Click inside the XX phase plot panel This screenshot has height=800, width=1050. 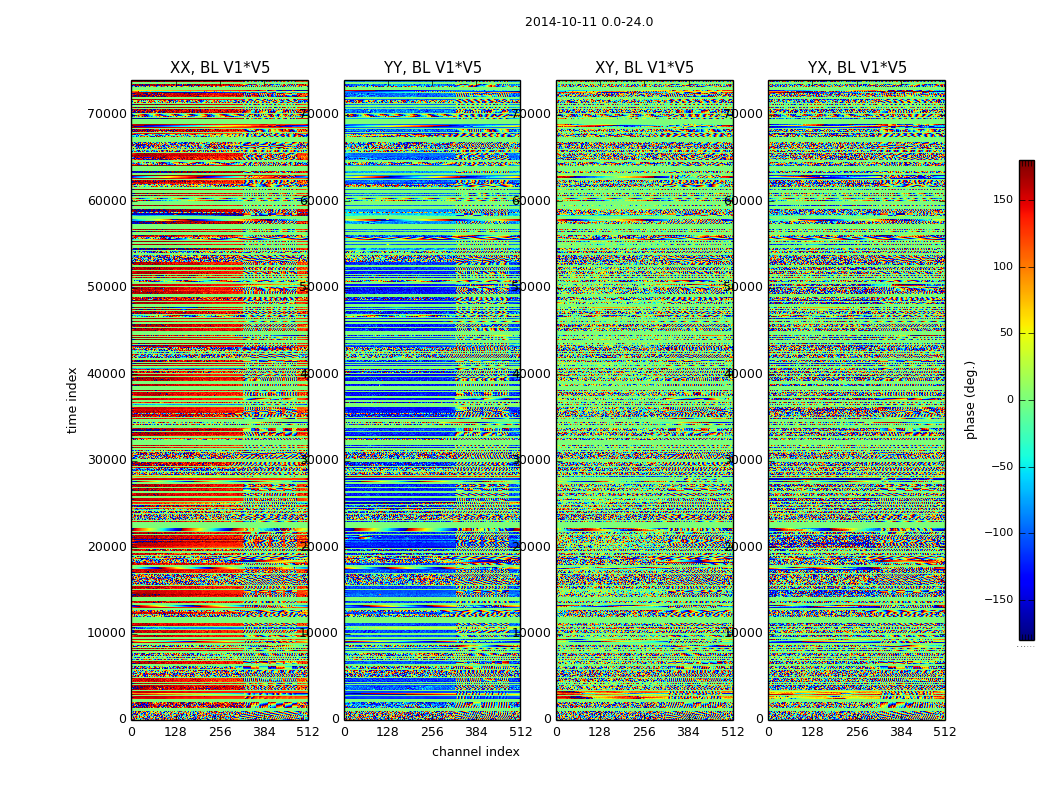[220, 400]
